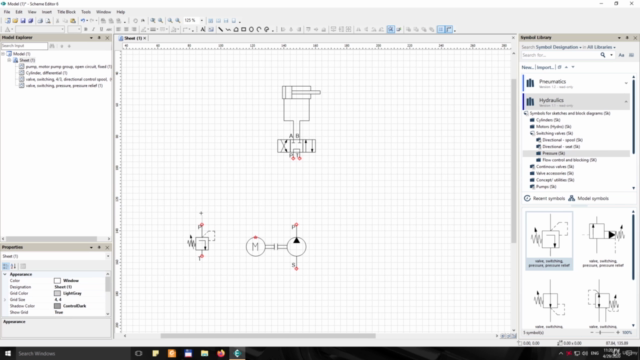This screenshot has height=360, width=640.
Task: Click the New... link in Symbol Library
Action: (527, 67)
